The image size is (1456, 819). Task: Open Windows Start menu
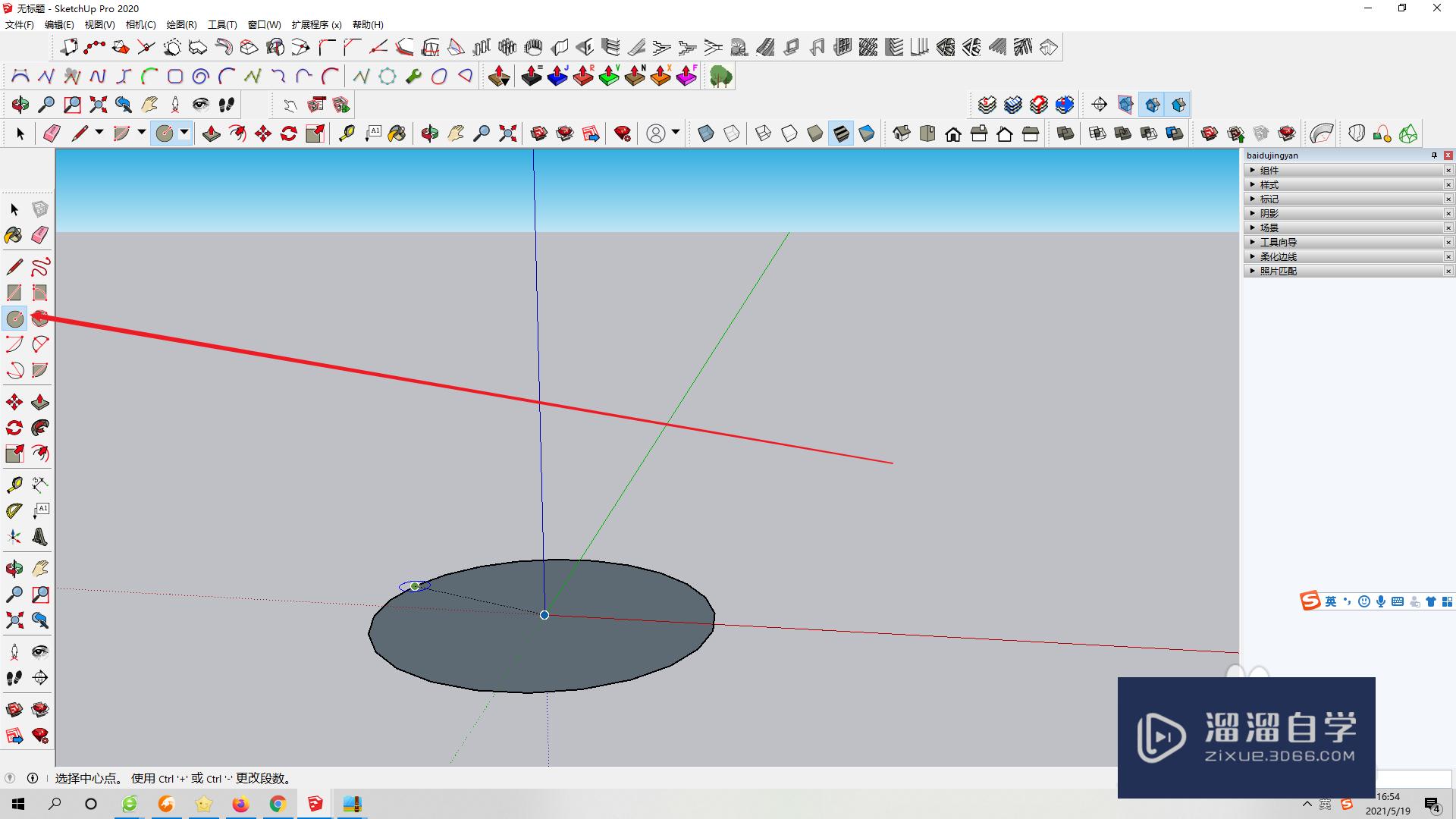(x=18, y=804)
